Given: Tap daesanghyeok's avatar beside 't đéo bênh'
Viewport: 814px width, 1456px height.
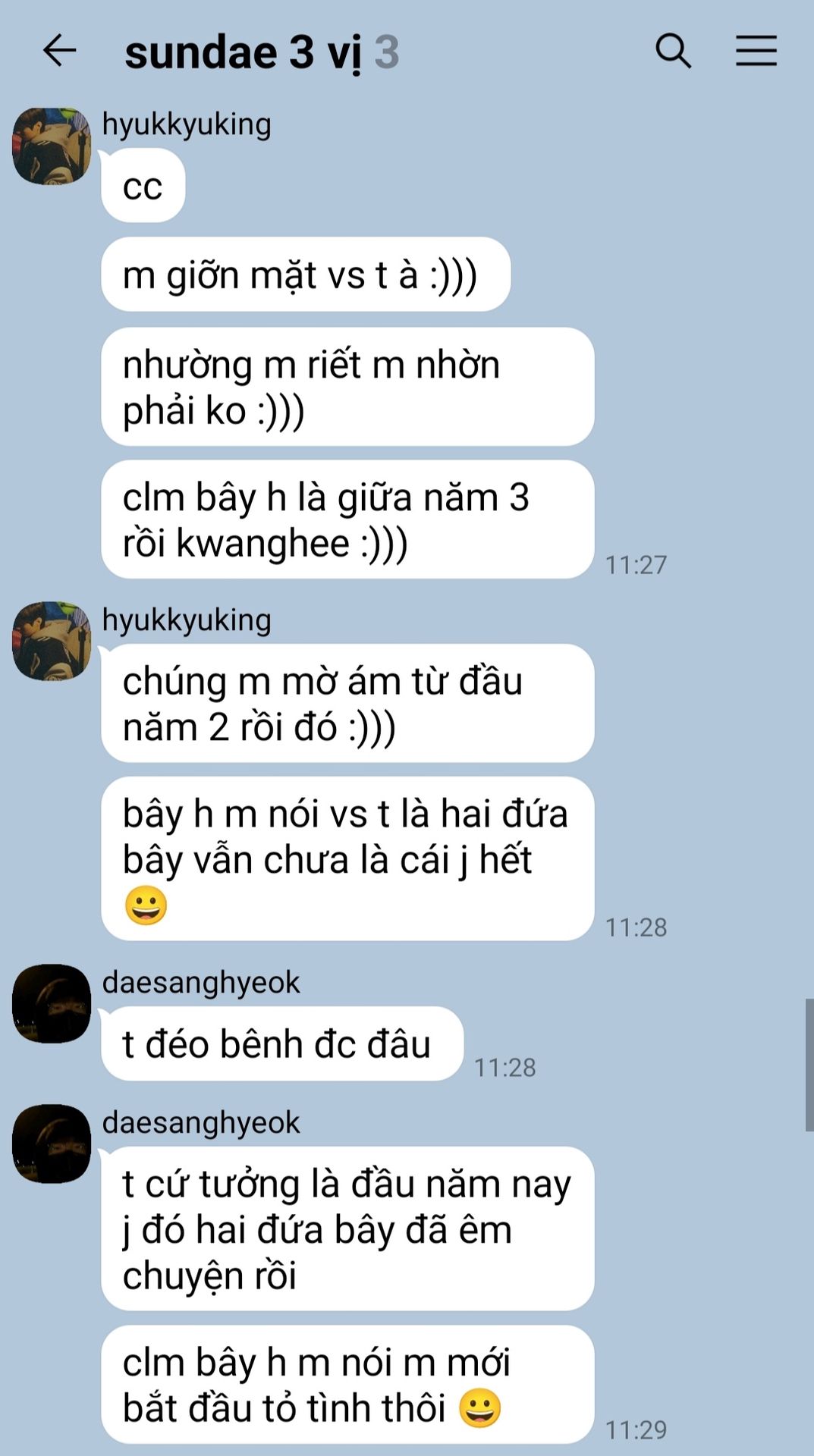Looking at the screenshot, I should tap(52, 1003).
